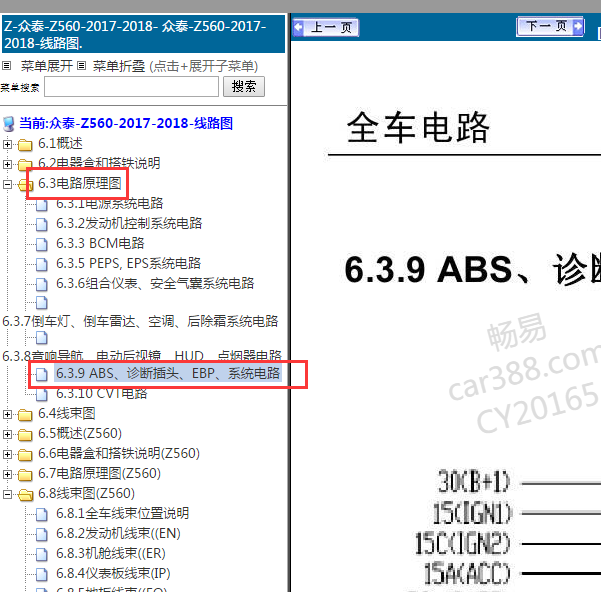Click the icon beside 菜单折叠

pos(81,66)
